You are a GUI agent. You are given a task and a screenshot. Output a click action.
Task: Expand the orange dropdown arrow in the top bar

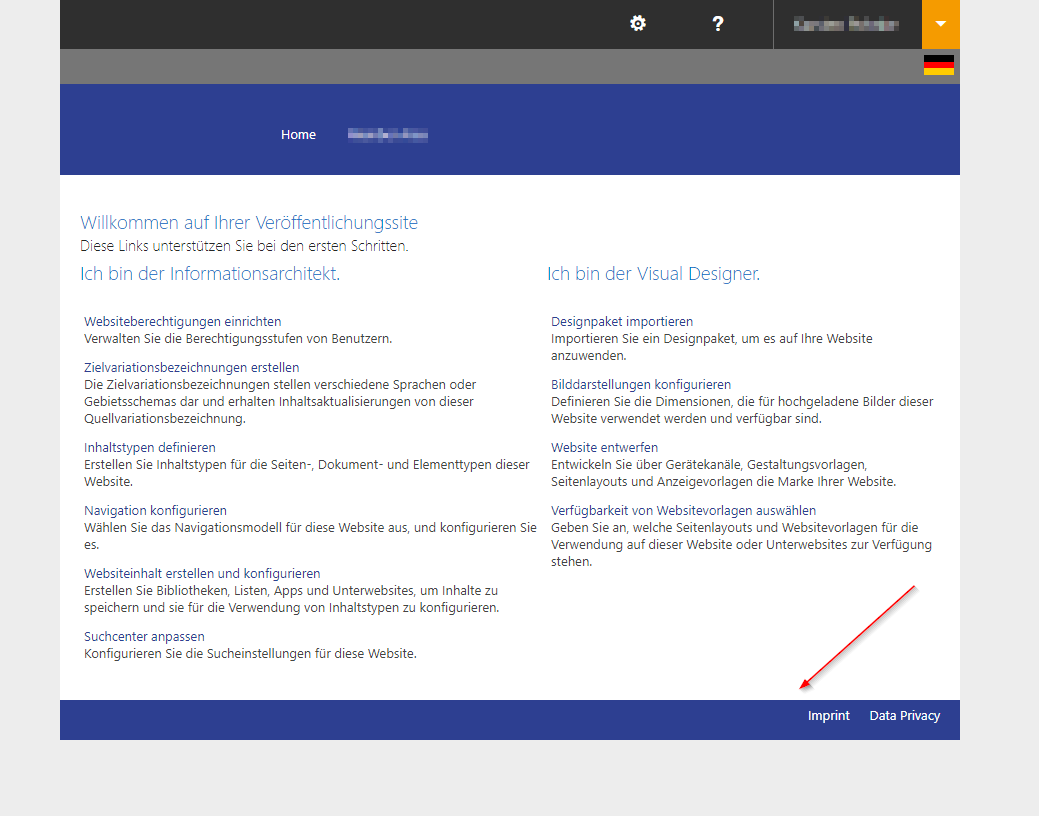pos(940,23)
